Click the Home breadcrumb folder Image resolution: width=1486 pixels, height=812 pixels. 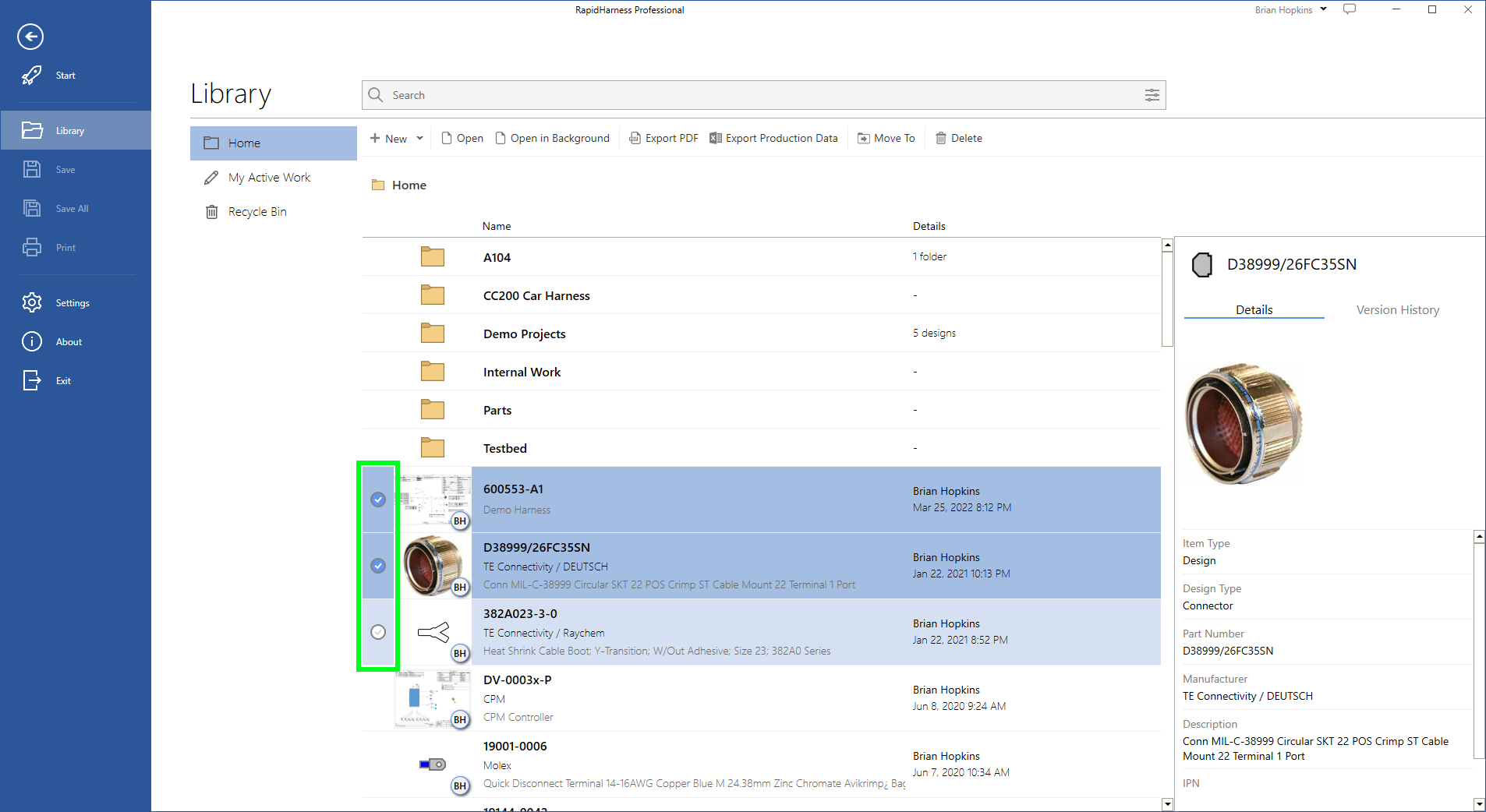[x=399, y=185]
